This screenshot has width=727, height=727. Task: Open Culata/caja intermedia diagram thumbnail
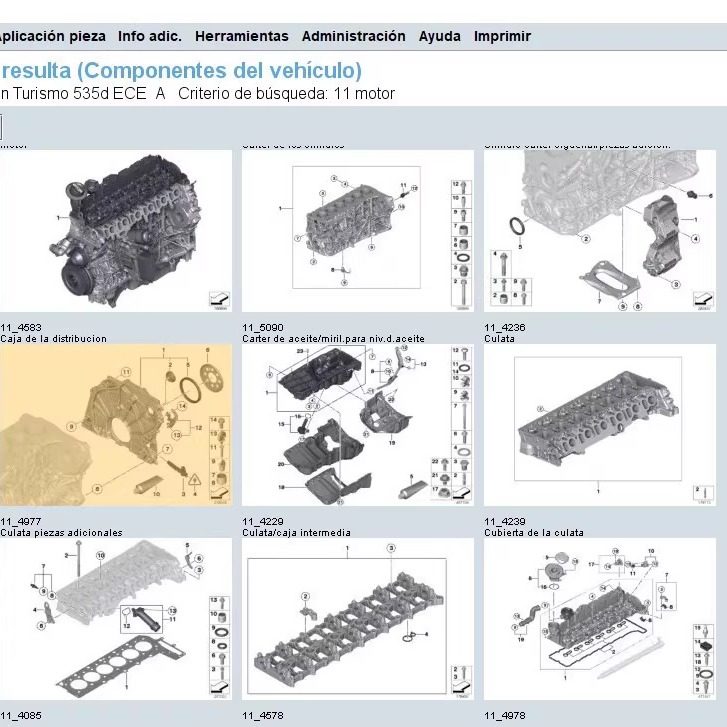click(358, 619)
